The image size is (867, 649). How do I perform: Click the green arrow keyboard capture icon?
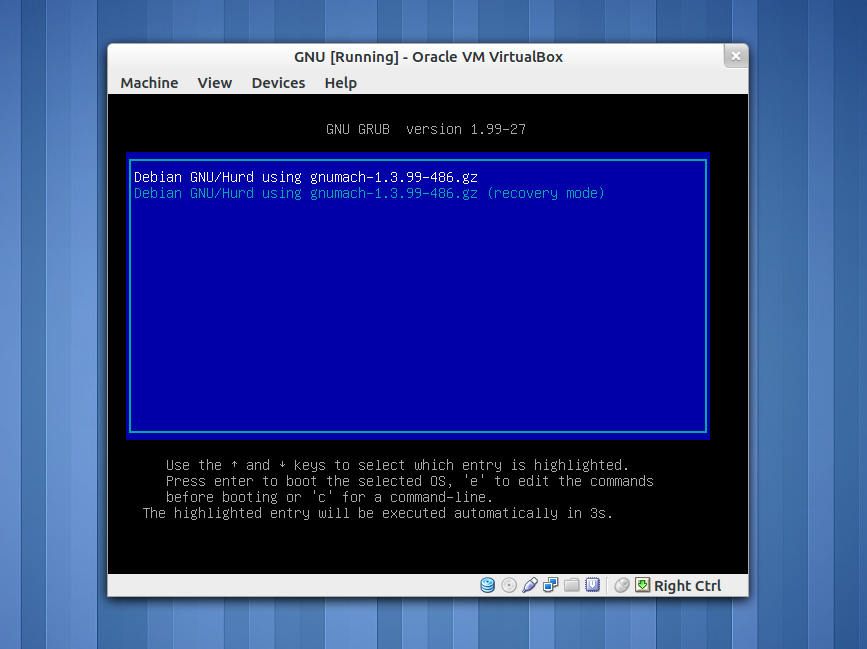point(643,585)
